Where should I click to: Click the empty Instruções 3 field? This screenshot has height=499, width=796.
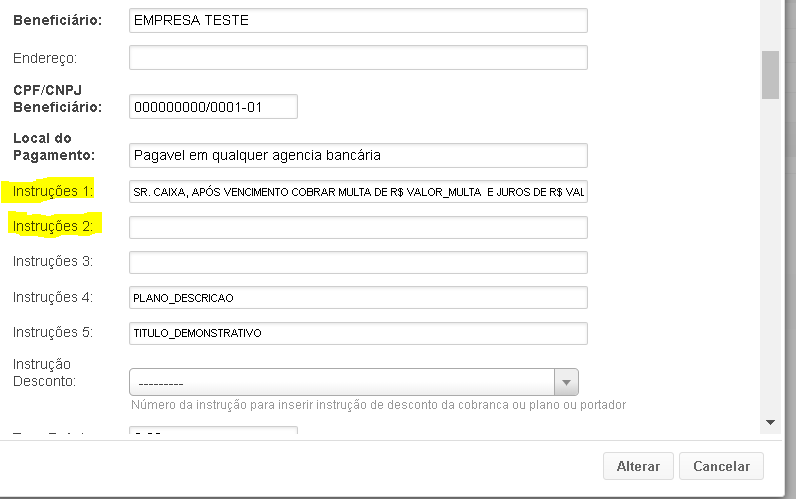click(x=358, y=262)
